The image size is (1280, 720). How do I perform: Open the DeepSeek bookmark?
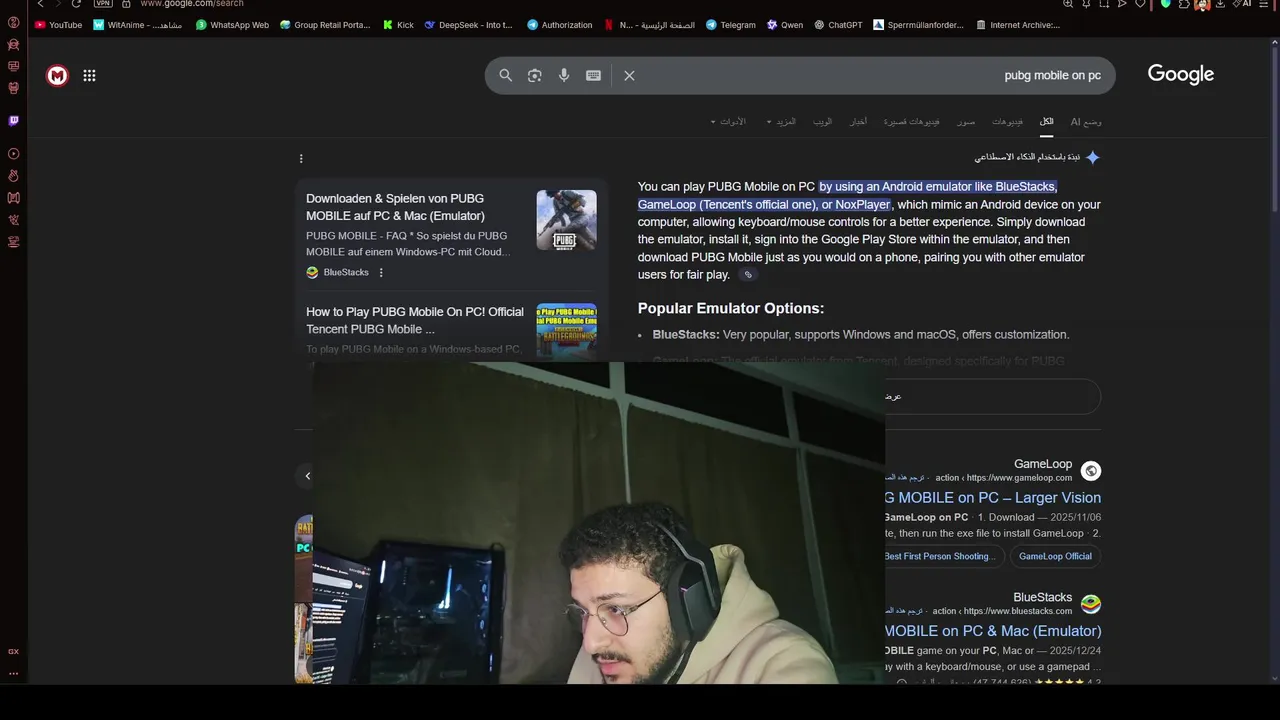469,25
